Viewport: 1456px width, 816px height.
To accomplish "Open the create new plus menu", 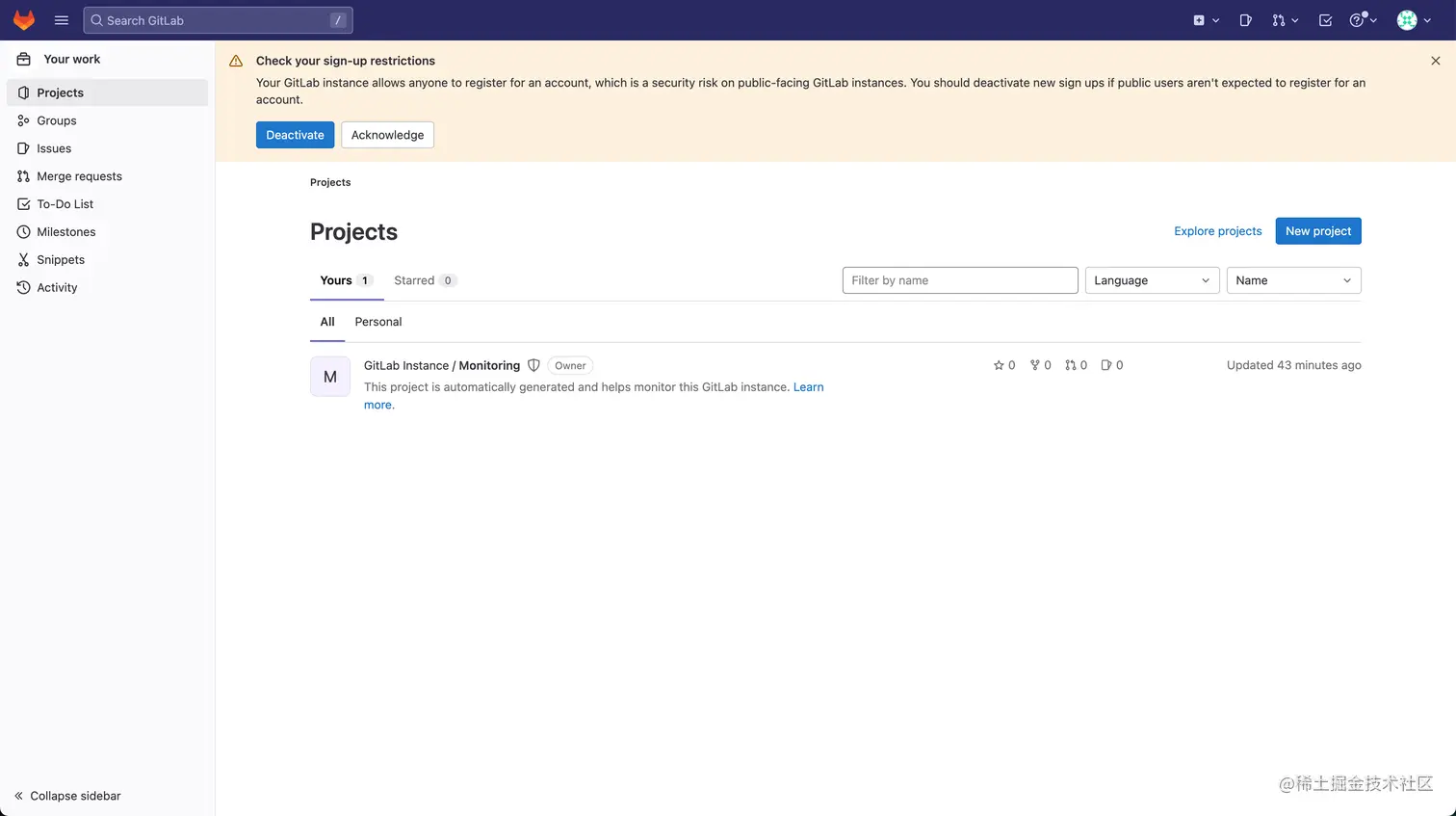I will point(1206,20).
